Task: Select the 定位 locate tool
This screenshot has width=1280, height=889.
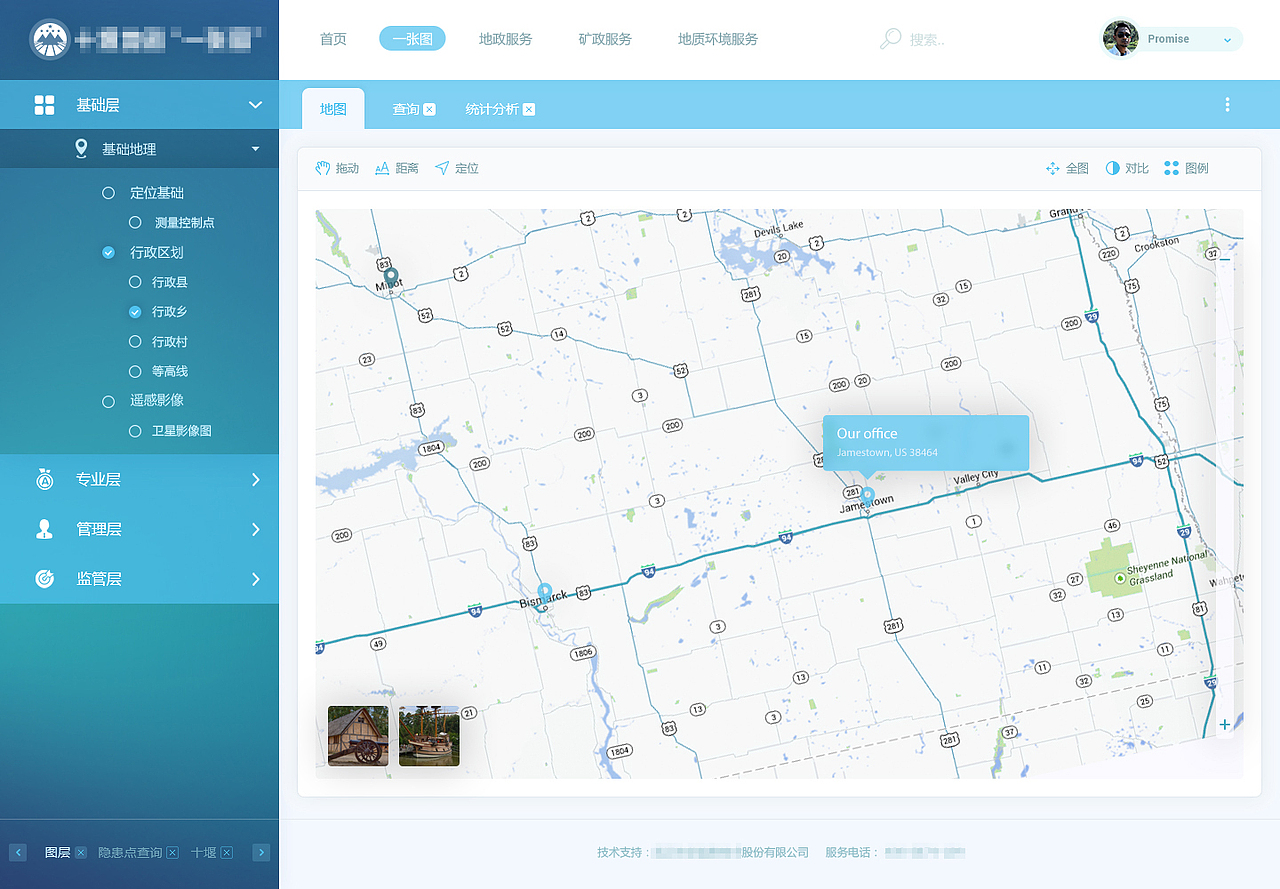Action: click(x=457, y=168)
